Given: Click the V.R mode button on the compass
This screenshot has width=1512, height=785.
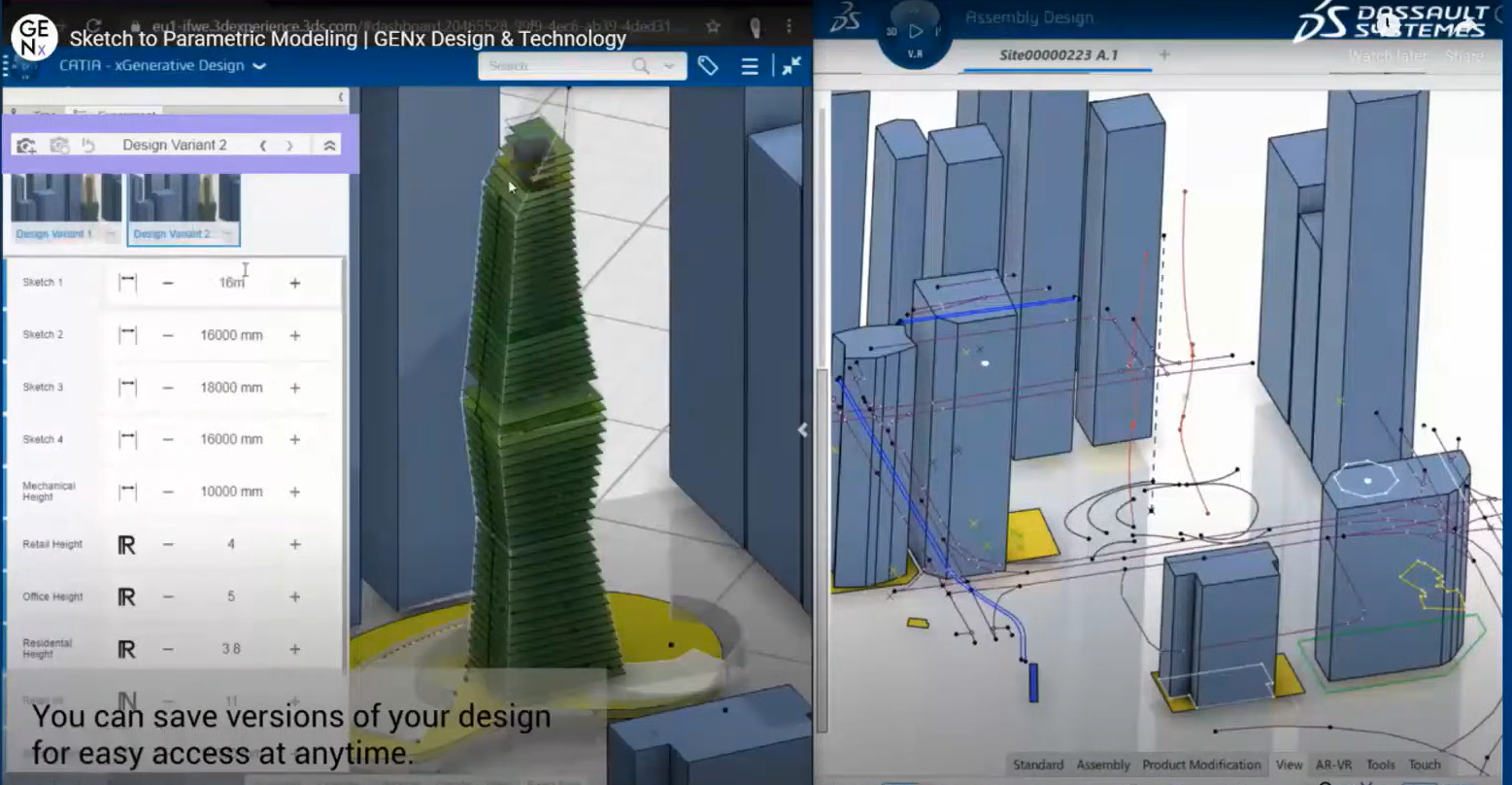Looking at the screenshot, I should pyautogui.click(x=914, y=53).
